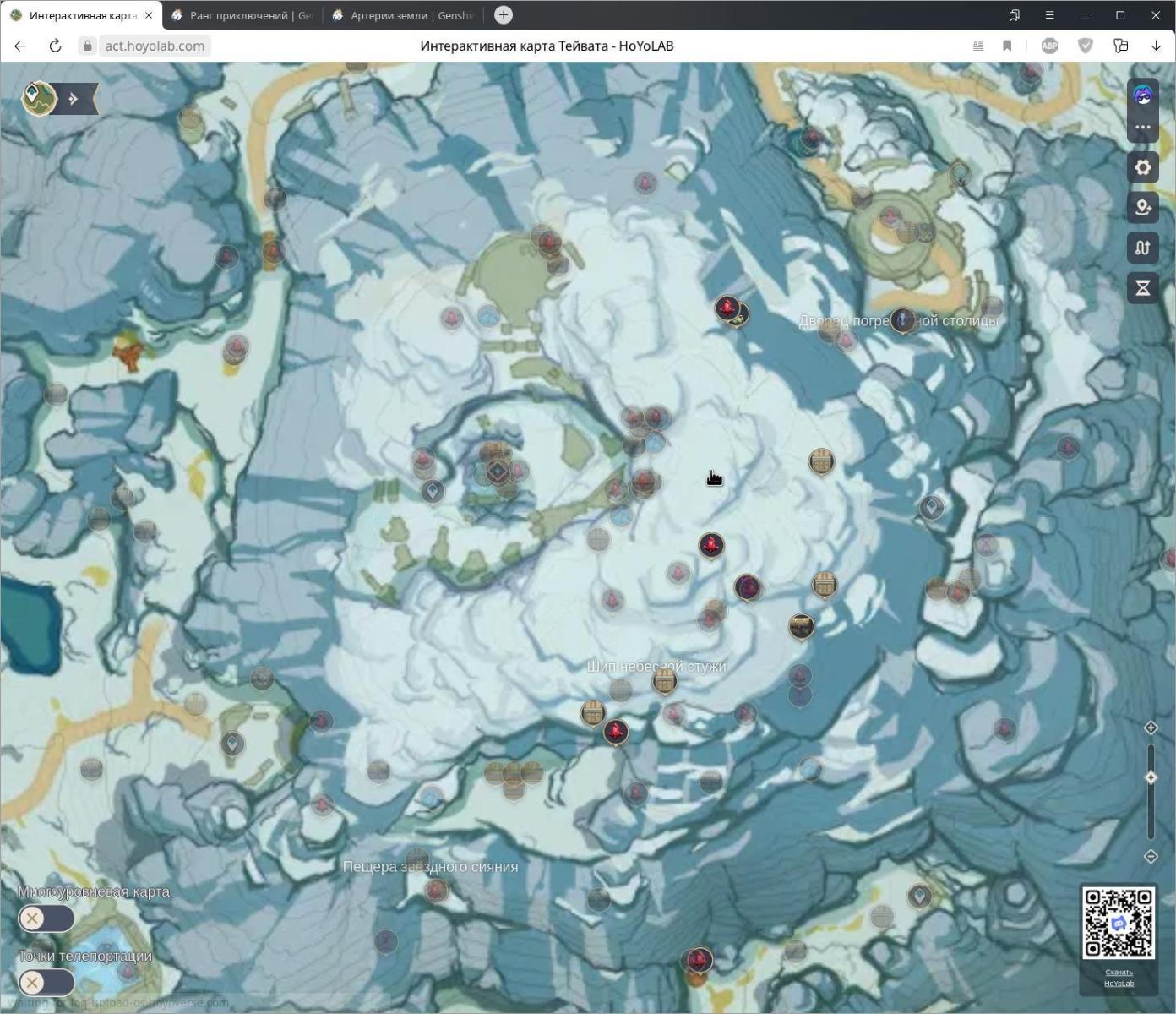
Task: Click the Интерактивная карта Тейвата page title
Action: pos(547,46)
